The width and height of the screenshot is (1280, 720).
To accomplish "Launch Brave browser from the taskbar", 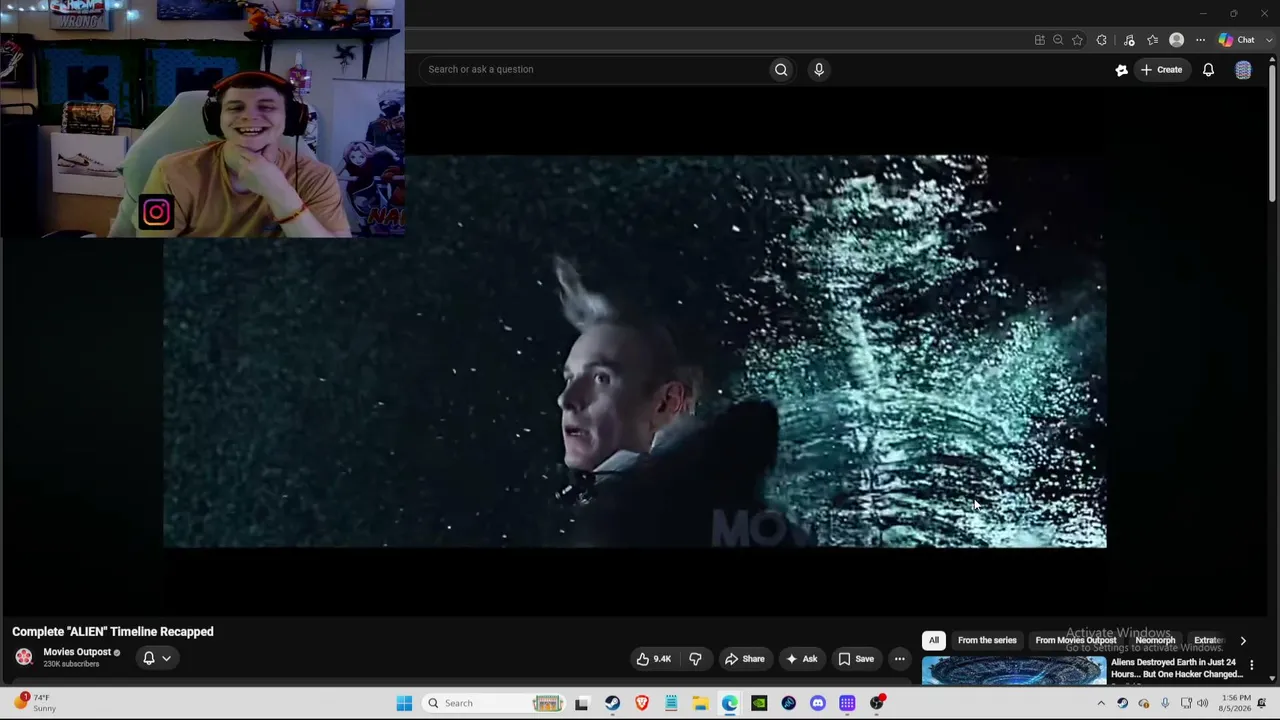I will (642, 703).
